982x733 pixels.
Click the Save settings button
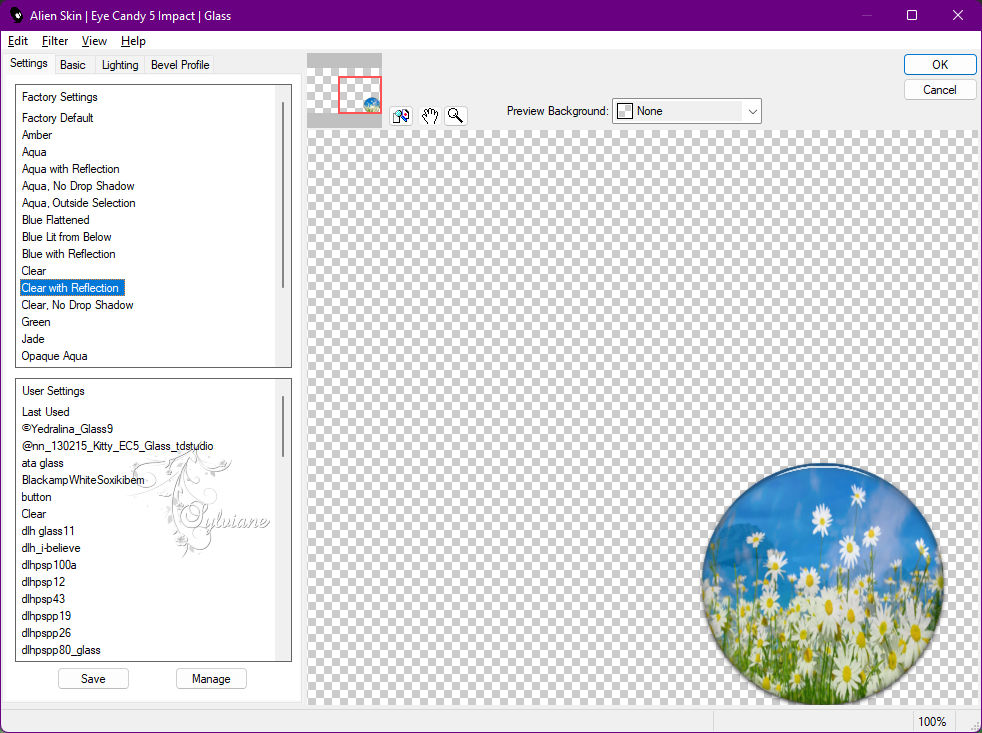tap(93, 678)
